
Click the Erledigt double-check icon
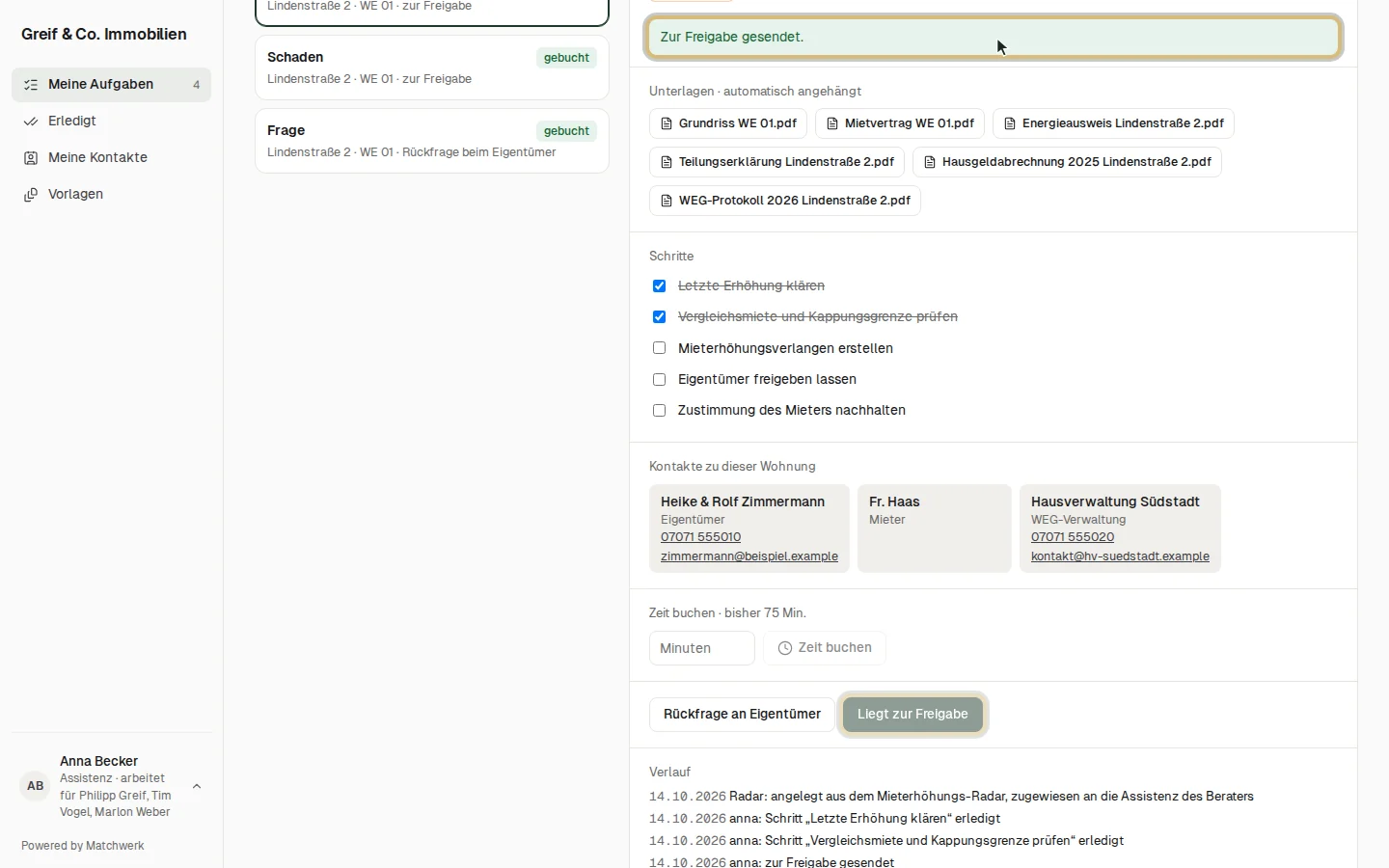[x=31, y=122]
